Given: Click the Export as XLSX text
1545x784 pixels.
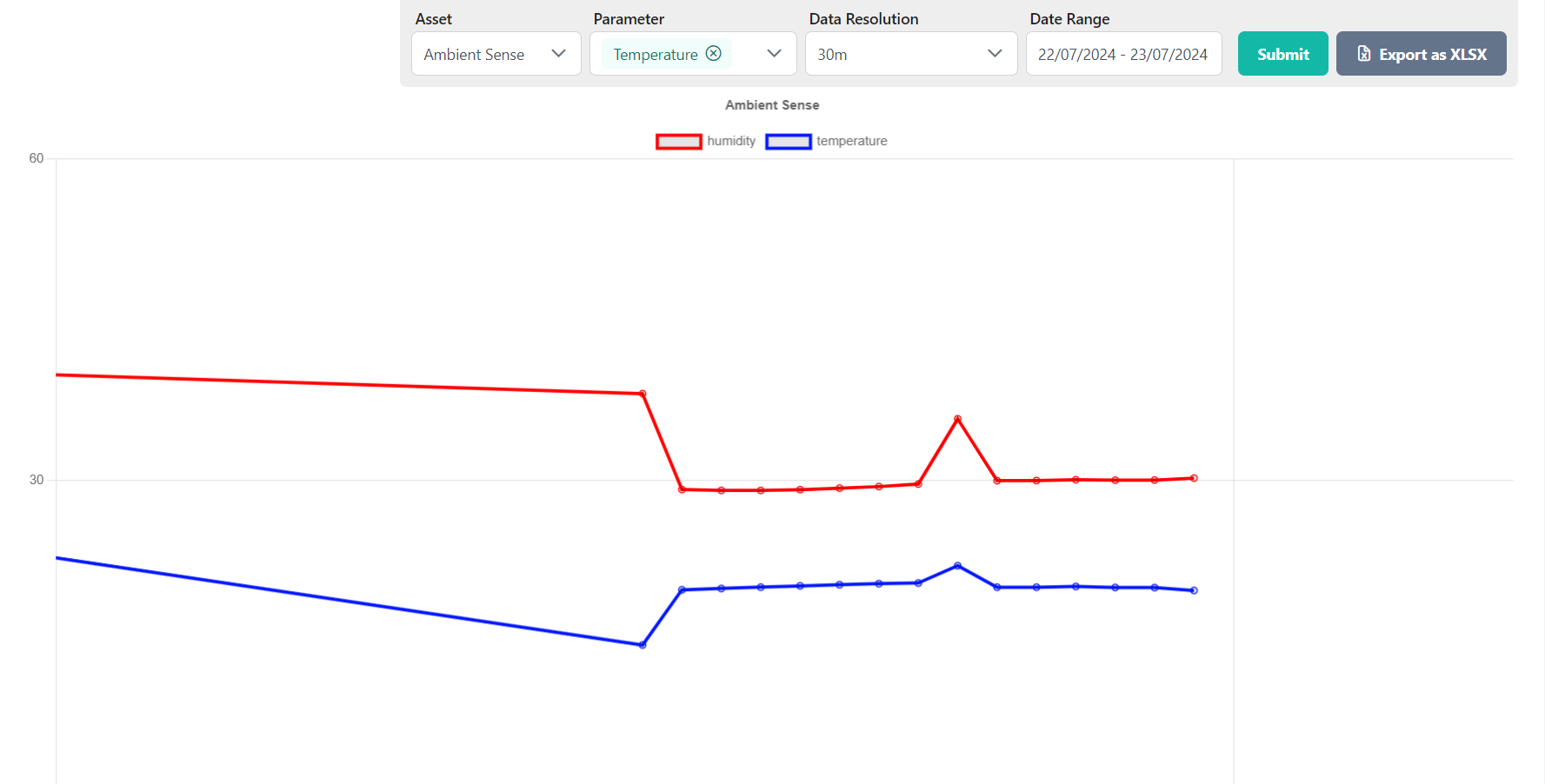Looking at the screenshot, I should [x=1432, y=54].
